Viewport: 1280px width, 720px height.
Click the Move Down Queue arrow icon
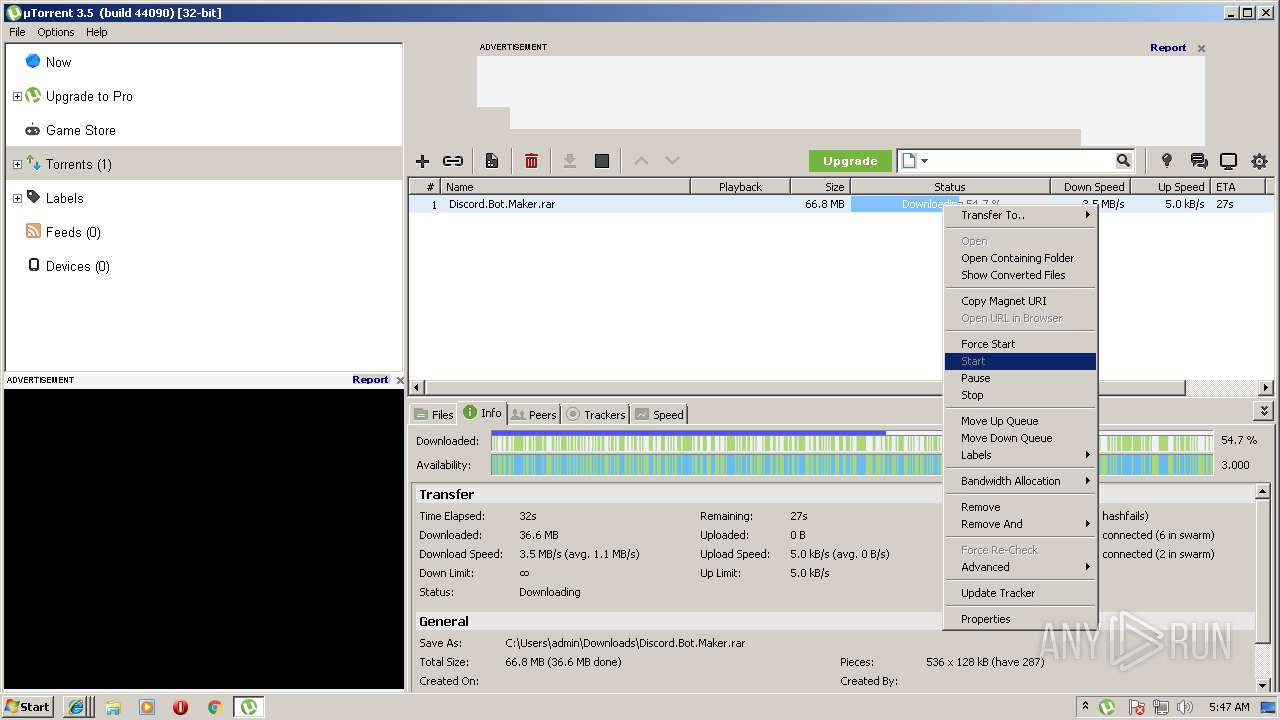coord(672,161)
